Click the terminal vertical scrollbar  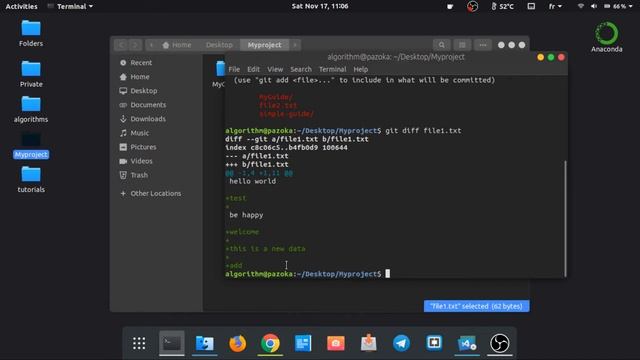coord(565,218)
